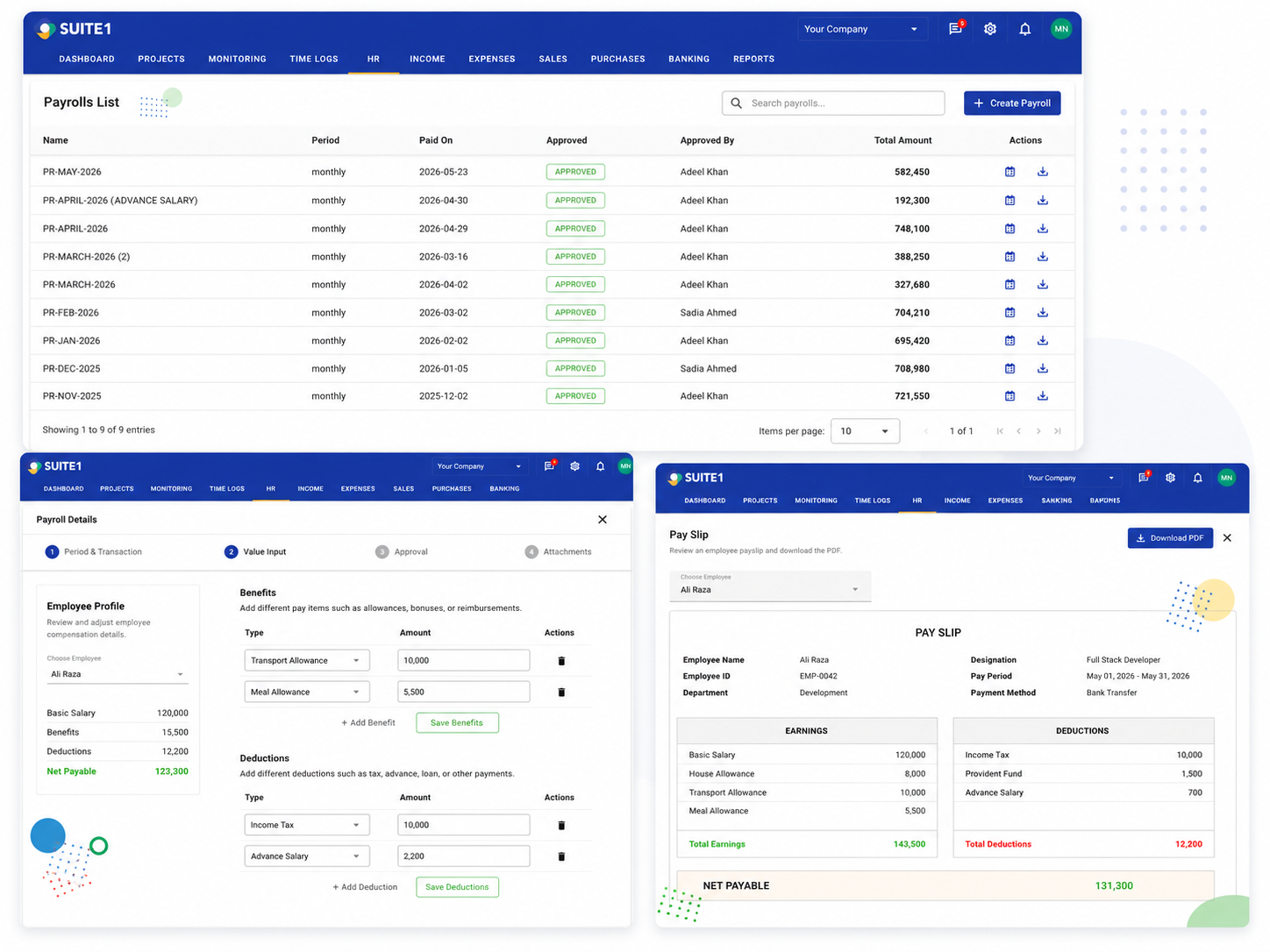The height and width of the screenshot is (952, 1270).
Task: Open the BANKING tab in top navigation
Action: point(689,59)
